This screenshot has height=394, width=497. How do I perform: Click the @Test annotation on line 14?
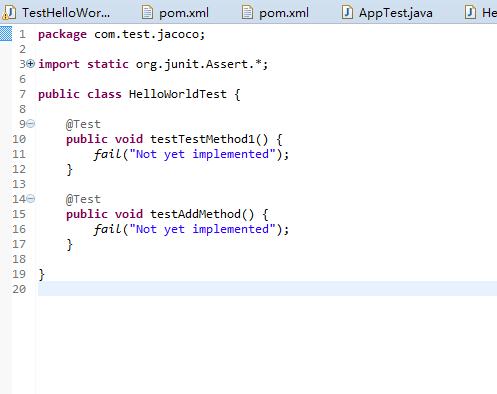(x=83, y=199)
